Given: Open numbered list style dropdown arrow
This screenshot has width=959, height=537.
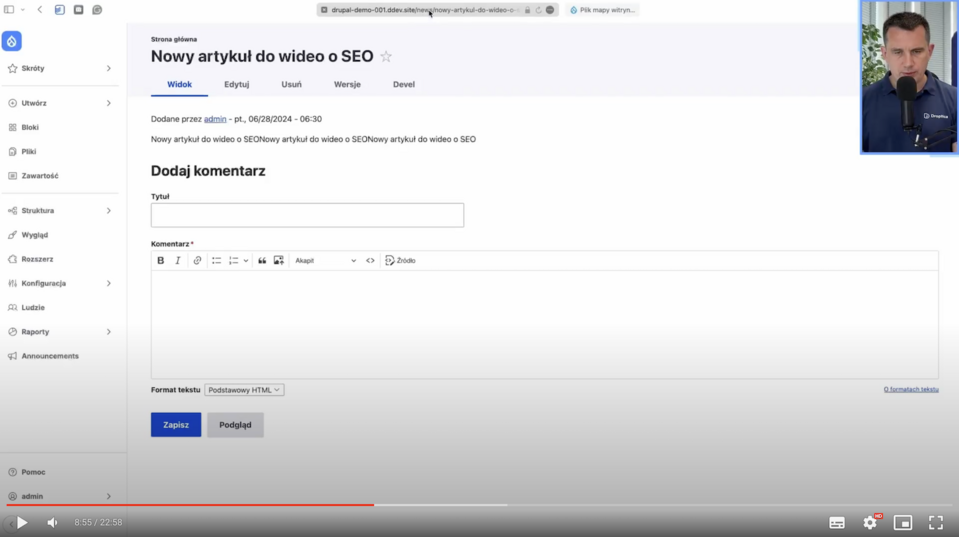Looking at the screenshot, I should 246,261.
